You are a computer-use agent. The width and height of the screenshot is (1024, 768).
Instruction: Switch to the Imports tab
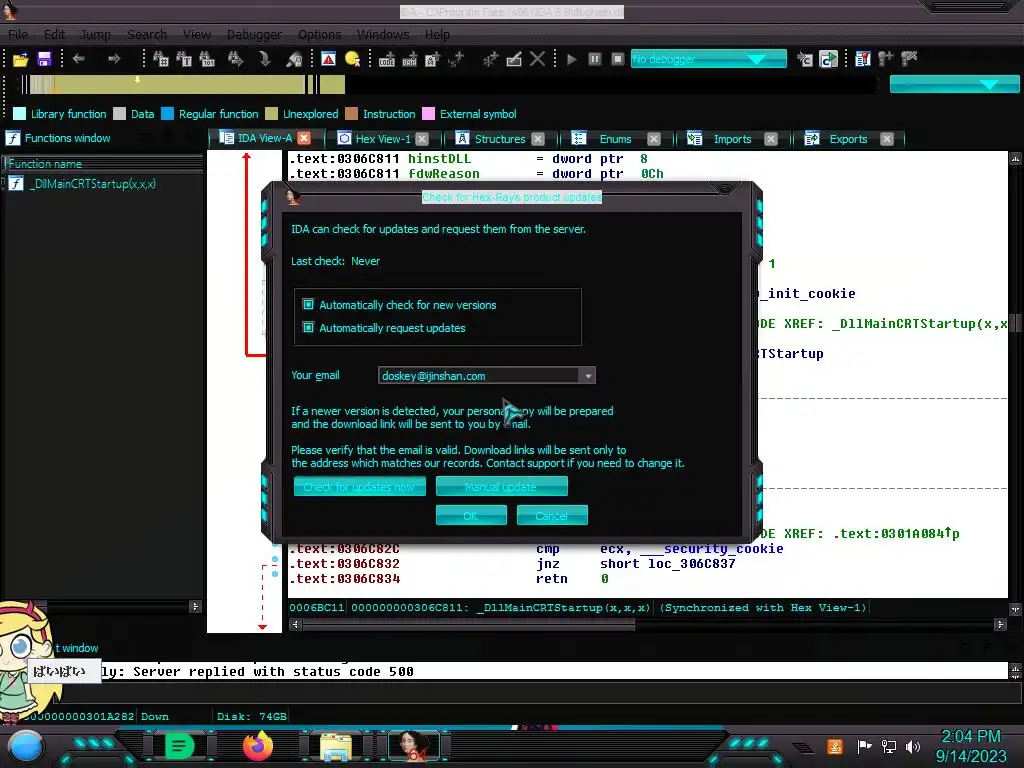732,139
